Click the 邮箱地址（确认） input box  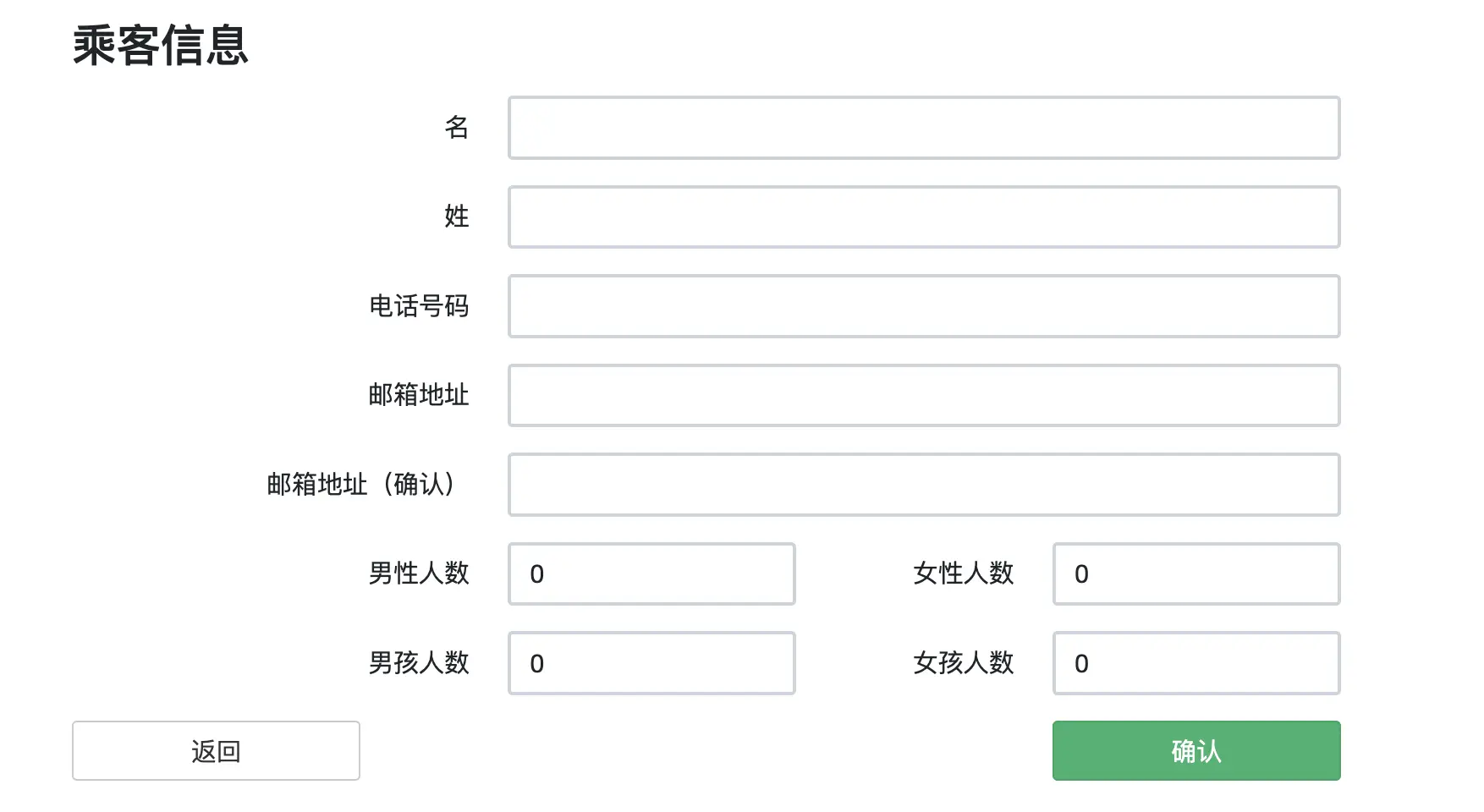point(924,485)
